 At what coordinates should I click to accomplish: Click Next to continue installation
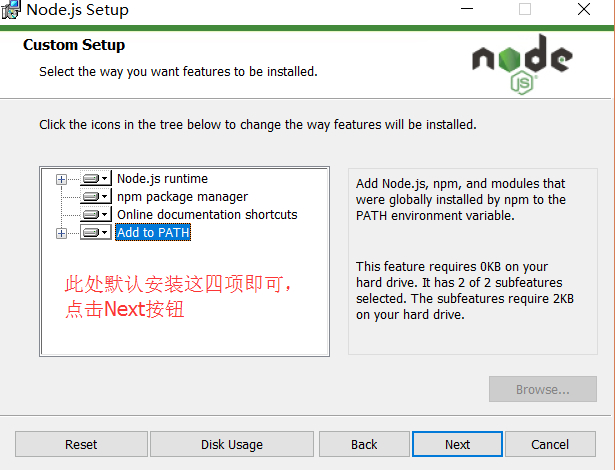pos(457,444)
